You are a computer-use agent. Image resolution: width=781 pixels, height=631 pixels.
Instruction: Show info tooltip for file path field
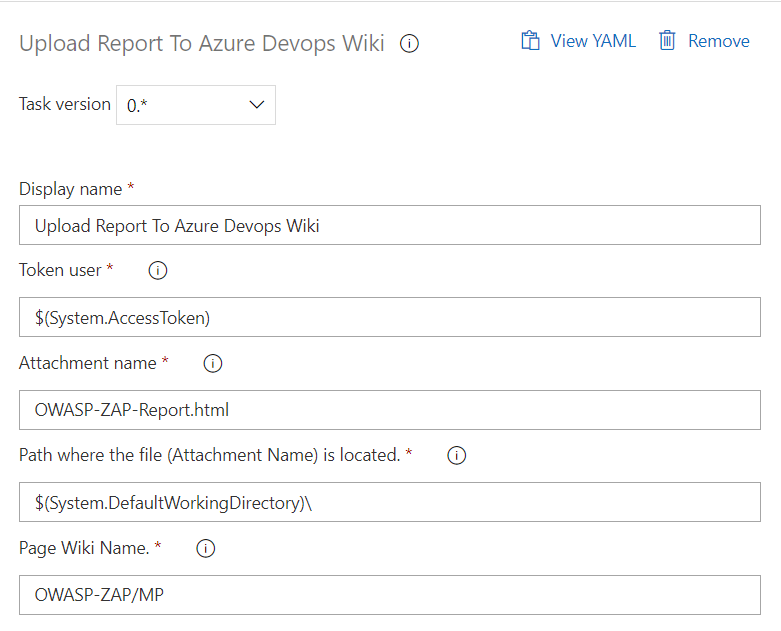point(457,455)
